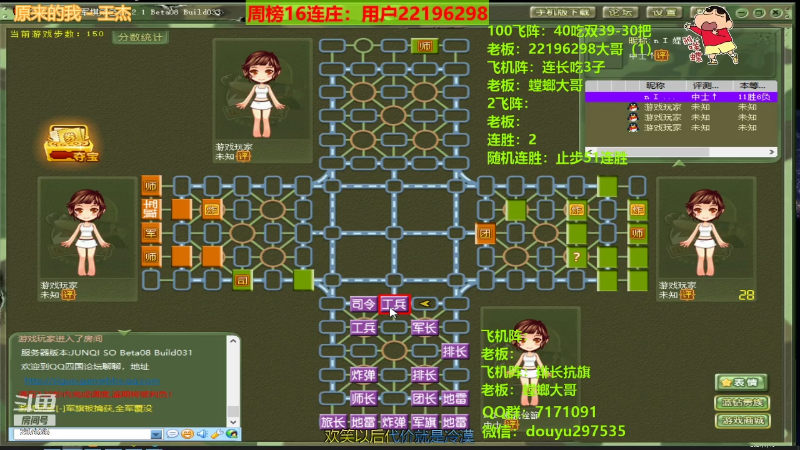
Task: Select the purple 军长 piece
Action: click(x=424, y=328)
